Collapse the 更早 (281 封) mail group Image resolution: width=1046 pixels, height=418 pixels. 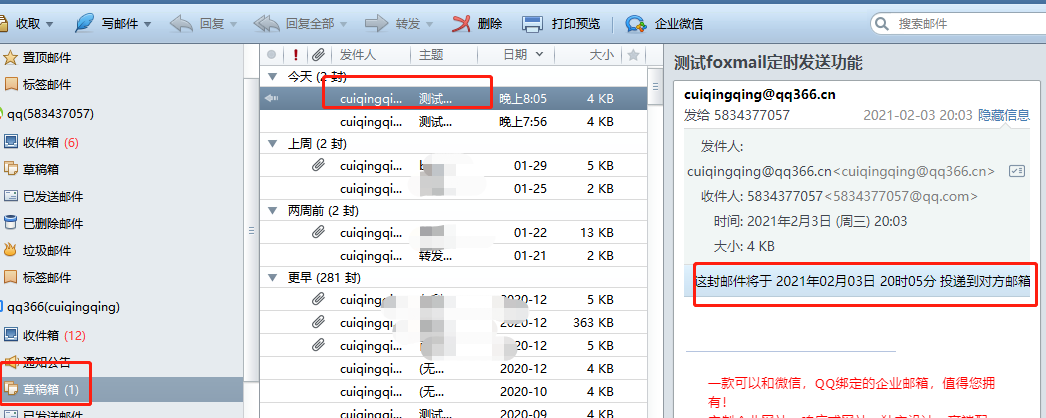(x=273, y=277)
